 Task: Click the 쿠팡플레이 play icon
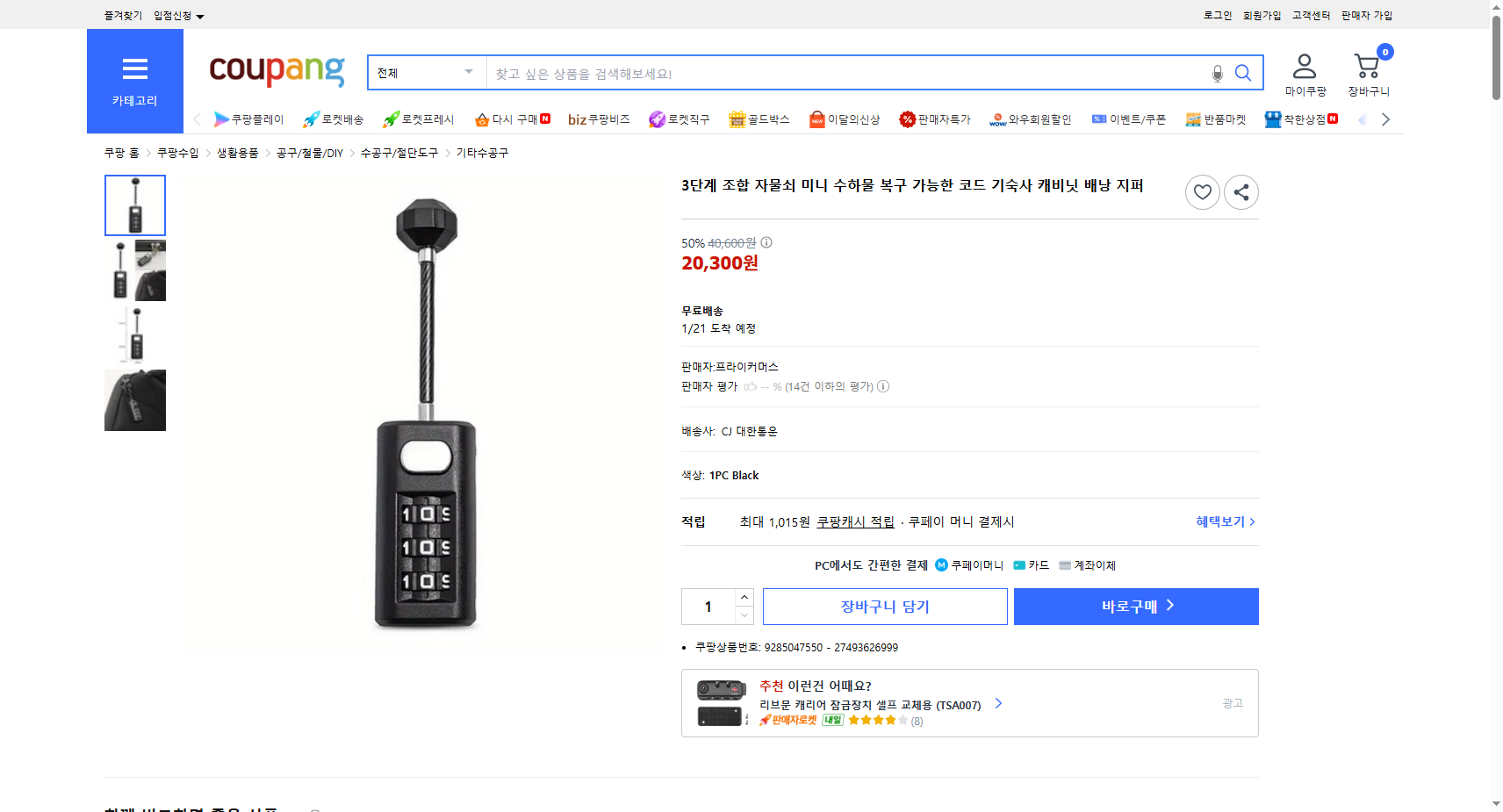[222, 119]
